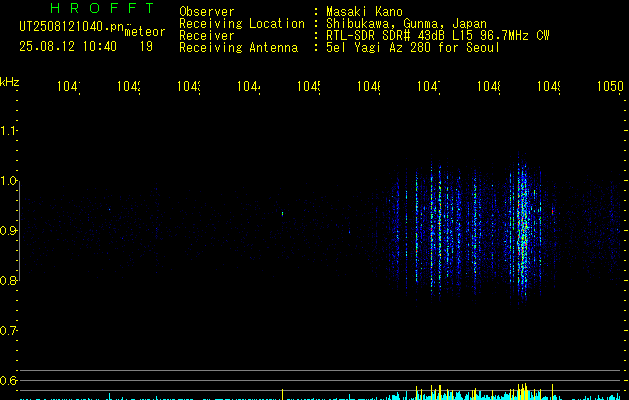The width and height of the screenshot is (629, 400).
Task: Click the word "meteor" under the file name
Action: click(145, 32)
